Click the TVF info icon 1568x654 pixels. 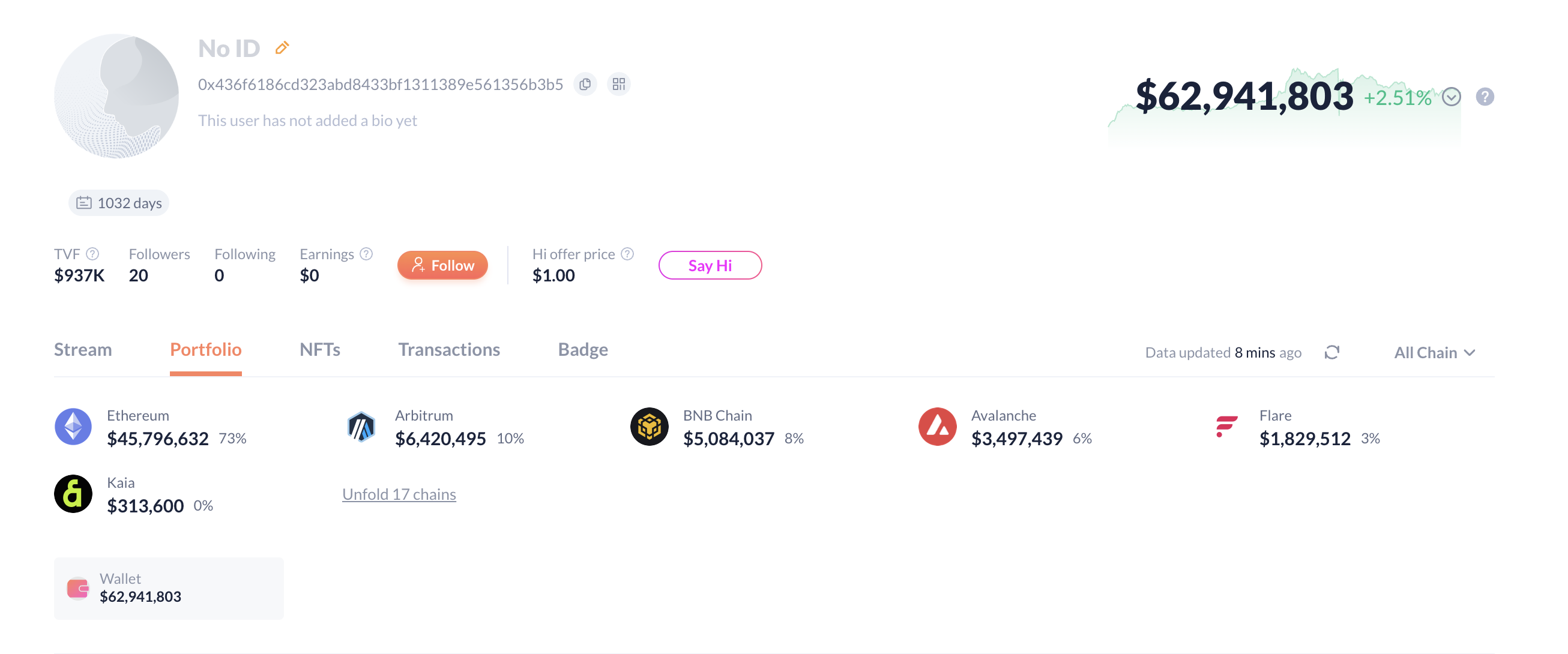point(92,254)
